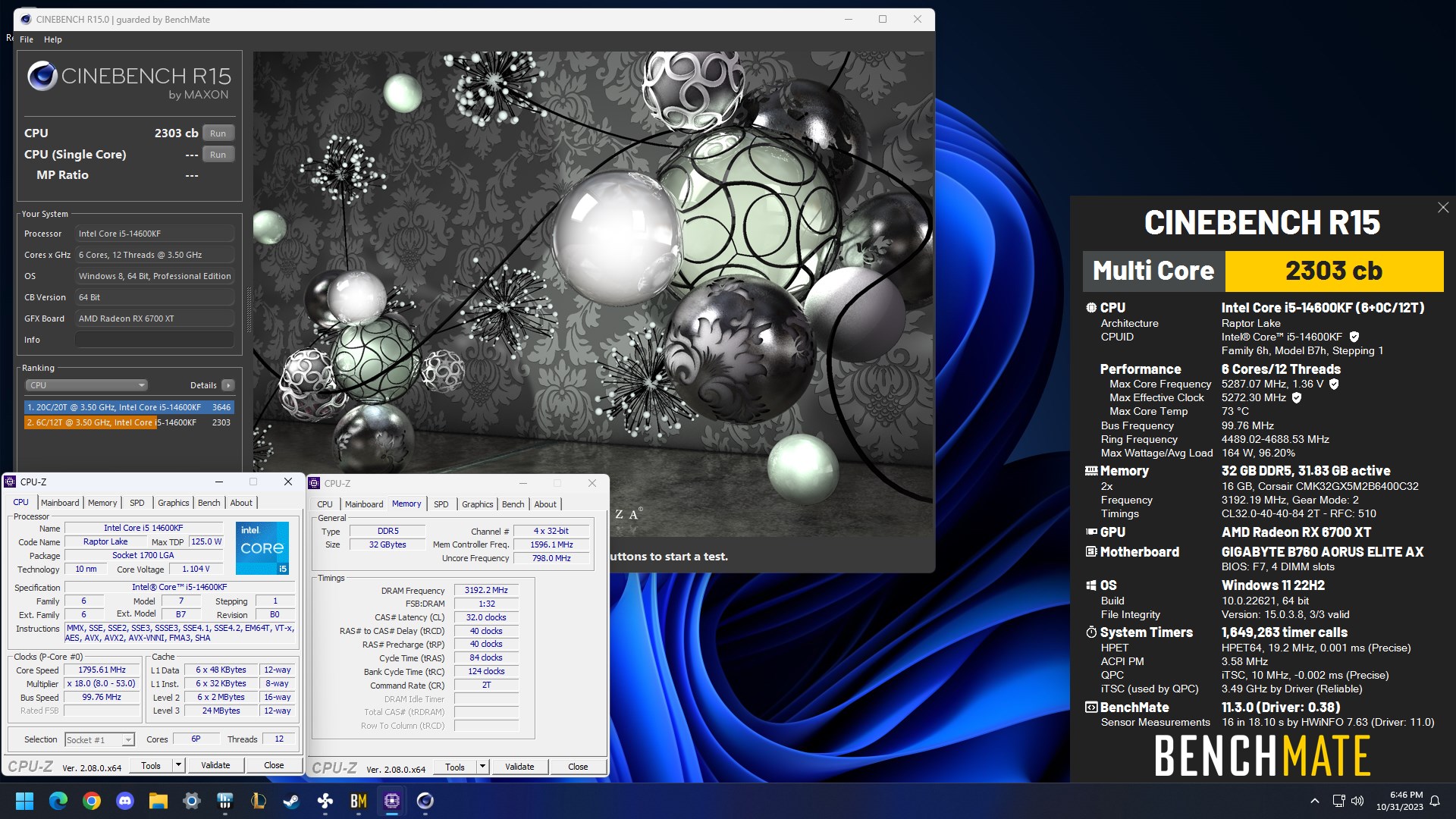
Task: Click the Core Speed value 1795.61 MHz
Action: pyautogui.click(x=102, y=670)
